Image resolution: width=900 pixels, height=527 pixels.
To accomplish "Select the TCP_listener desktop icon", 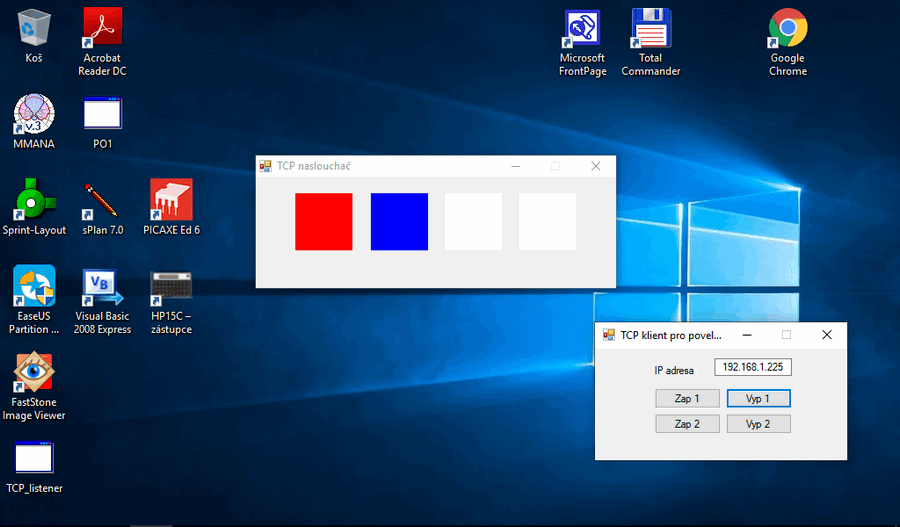I will 34,459.
